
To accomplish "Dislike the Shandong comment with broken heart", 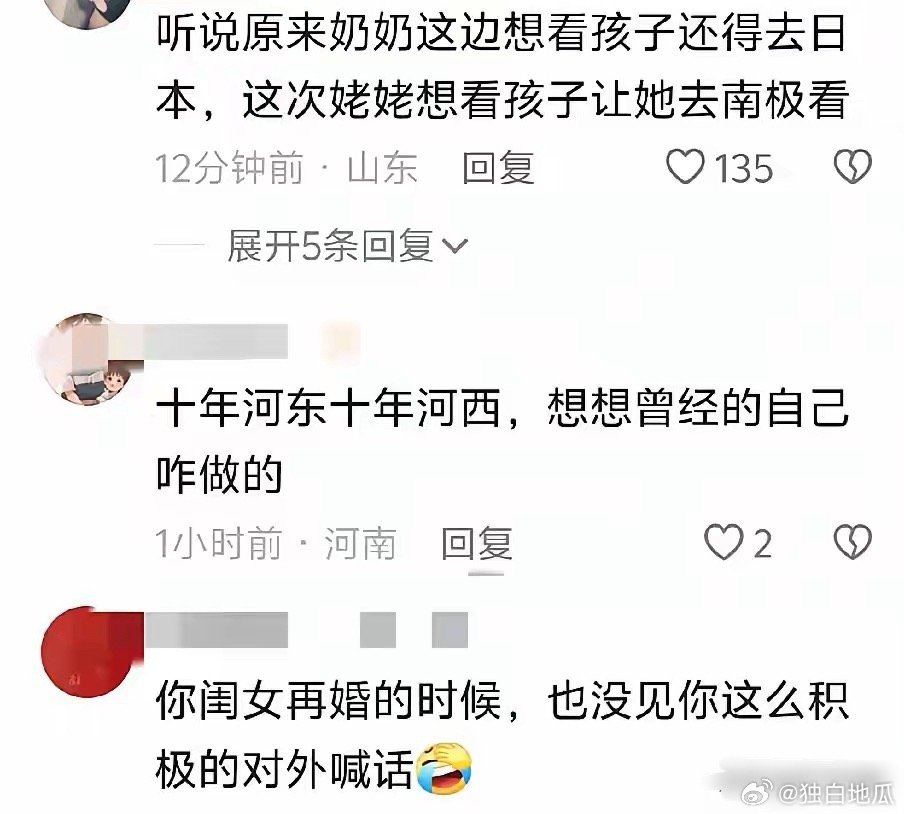I will 853,167.
